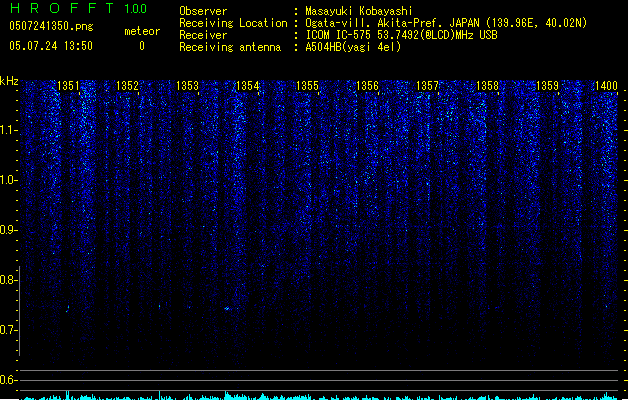This screenshot has width=629, height=400.
Task: Click the 0.6 kHz frequency axis label
Action: pyautogui.click(x=8, y=380)
